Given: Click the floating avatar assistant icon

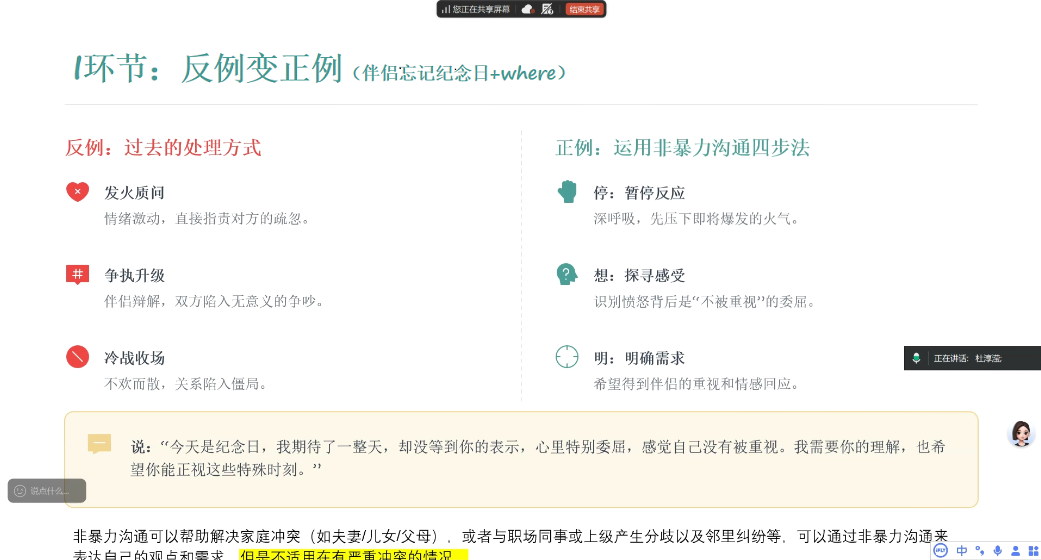Looking at the screenshot, I should pos(1021,433).
